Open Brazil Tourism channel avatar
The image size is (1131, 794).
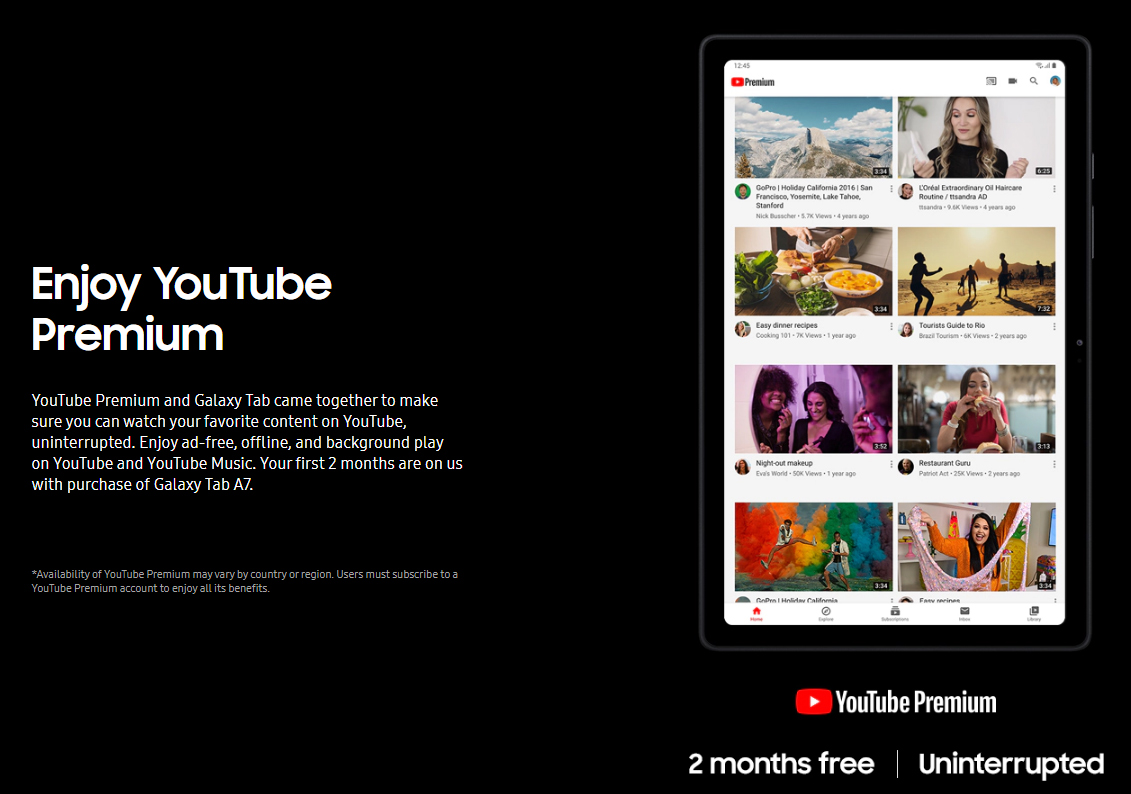tap(906, 329)
